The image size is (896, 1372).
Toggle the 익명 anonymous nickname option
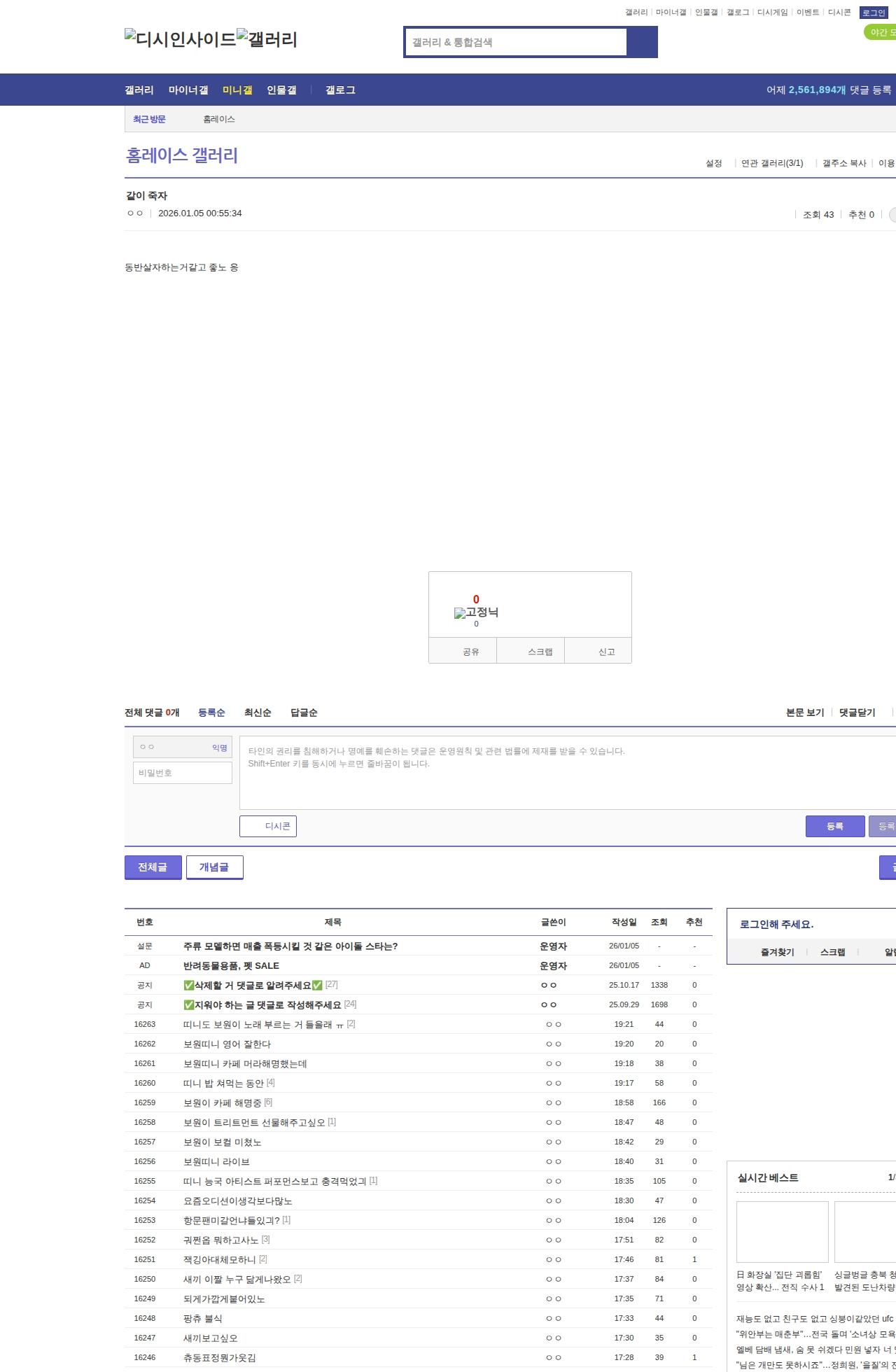[x=220, y=748]
